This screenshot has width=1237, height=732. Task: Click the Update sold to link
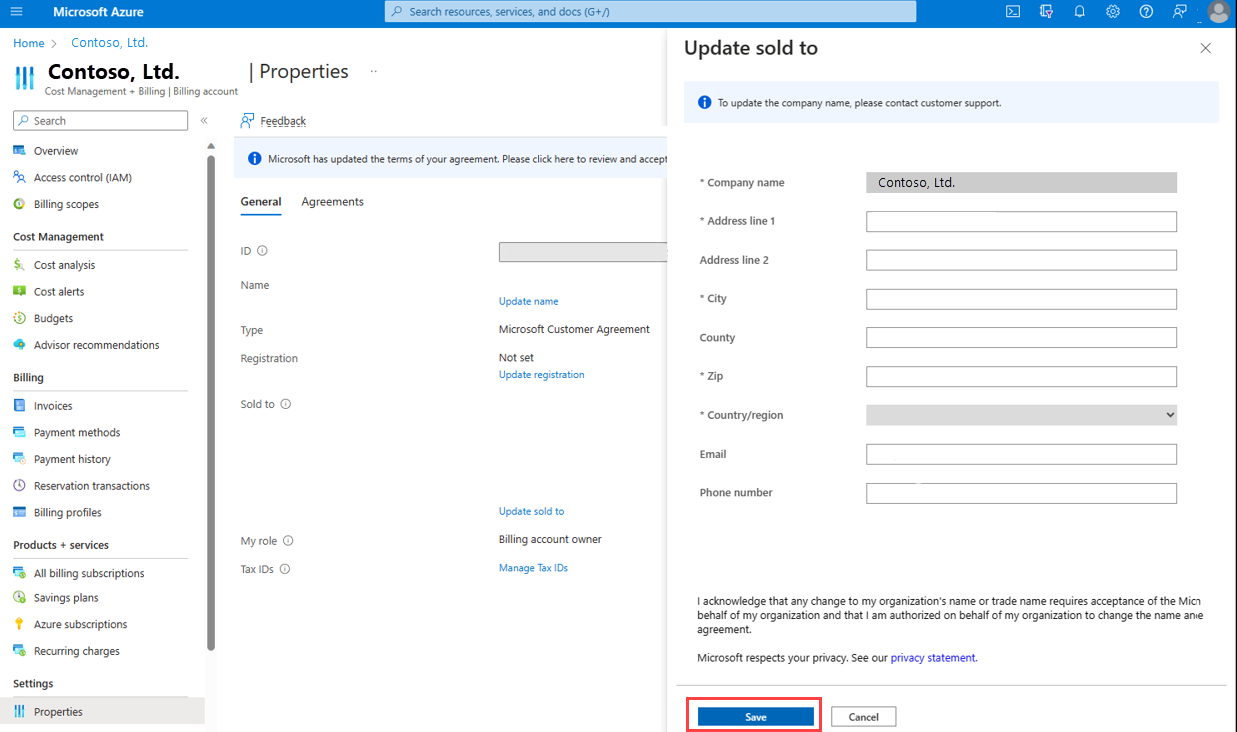click(x=532, y=511)
